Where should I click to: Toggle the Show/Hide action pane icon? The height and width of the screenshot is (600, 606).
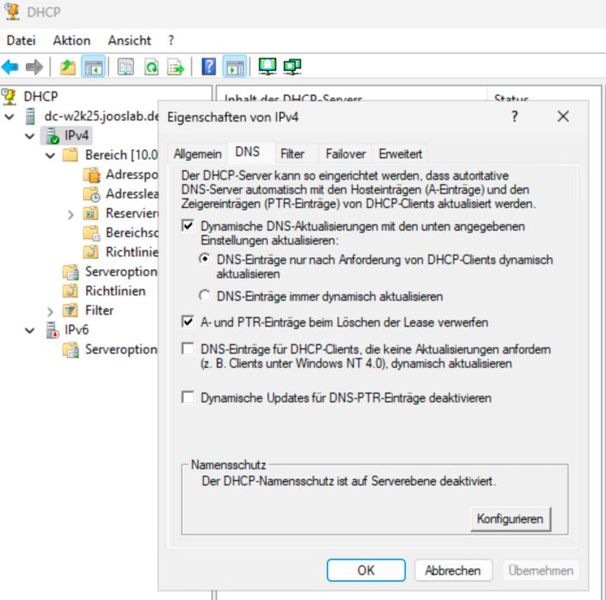pyautogui.click(x=235, y=67)
